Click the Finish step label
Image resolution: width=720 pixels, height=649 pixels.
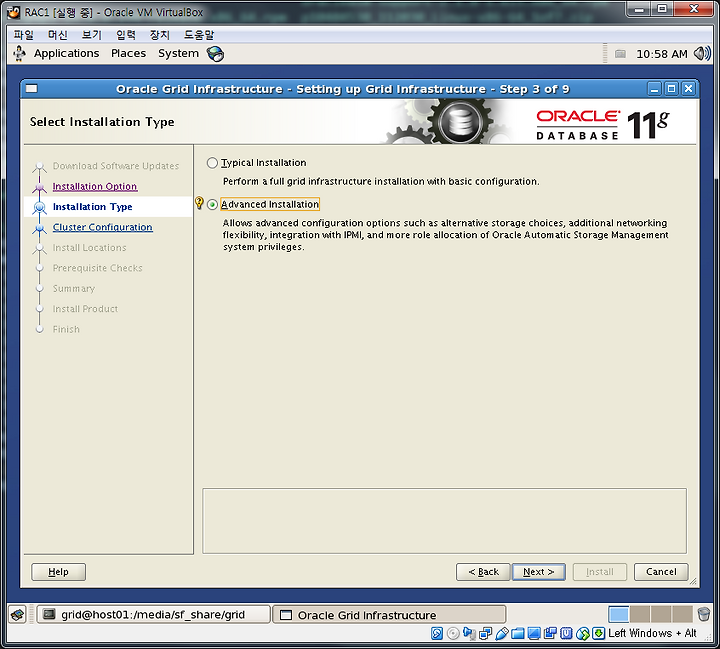[66, 329]
